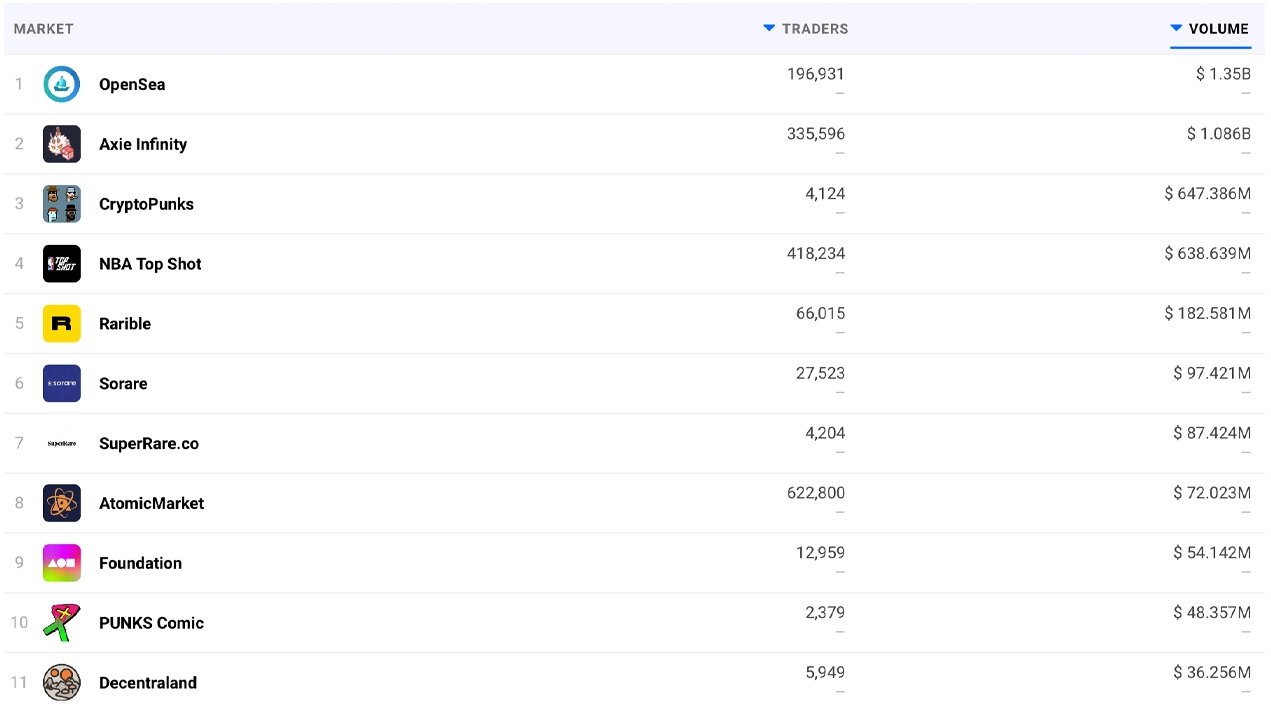Click the volume value $ 182.581M

[x=1208, y=314]
